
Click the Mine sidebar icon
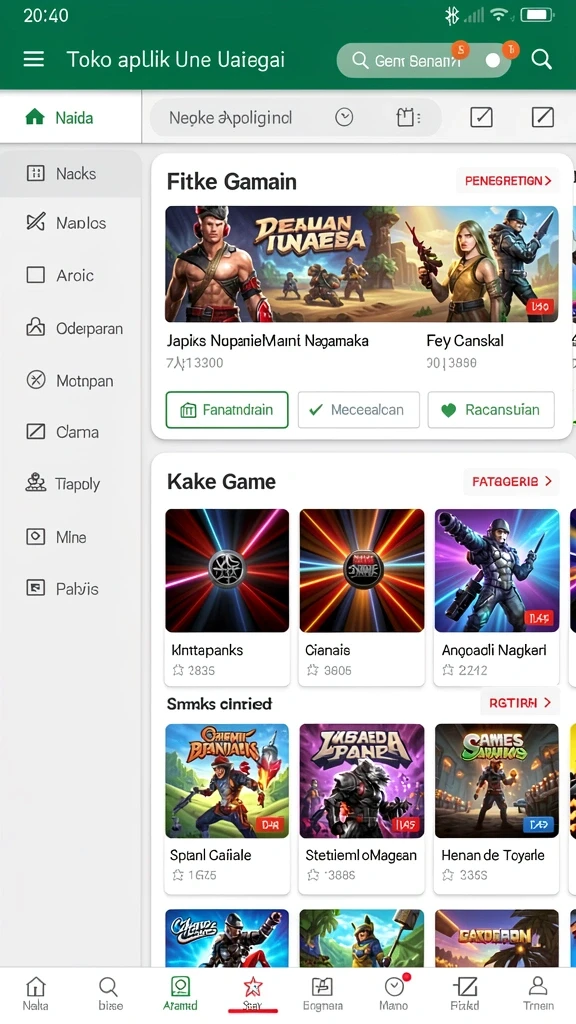pyautogui.click(x=35, y=537)
